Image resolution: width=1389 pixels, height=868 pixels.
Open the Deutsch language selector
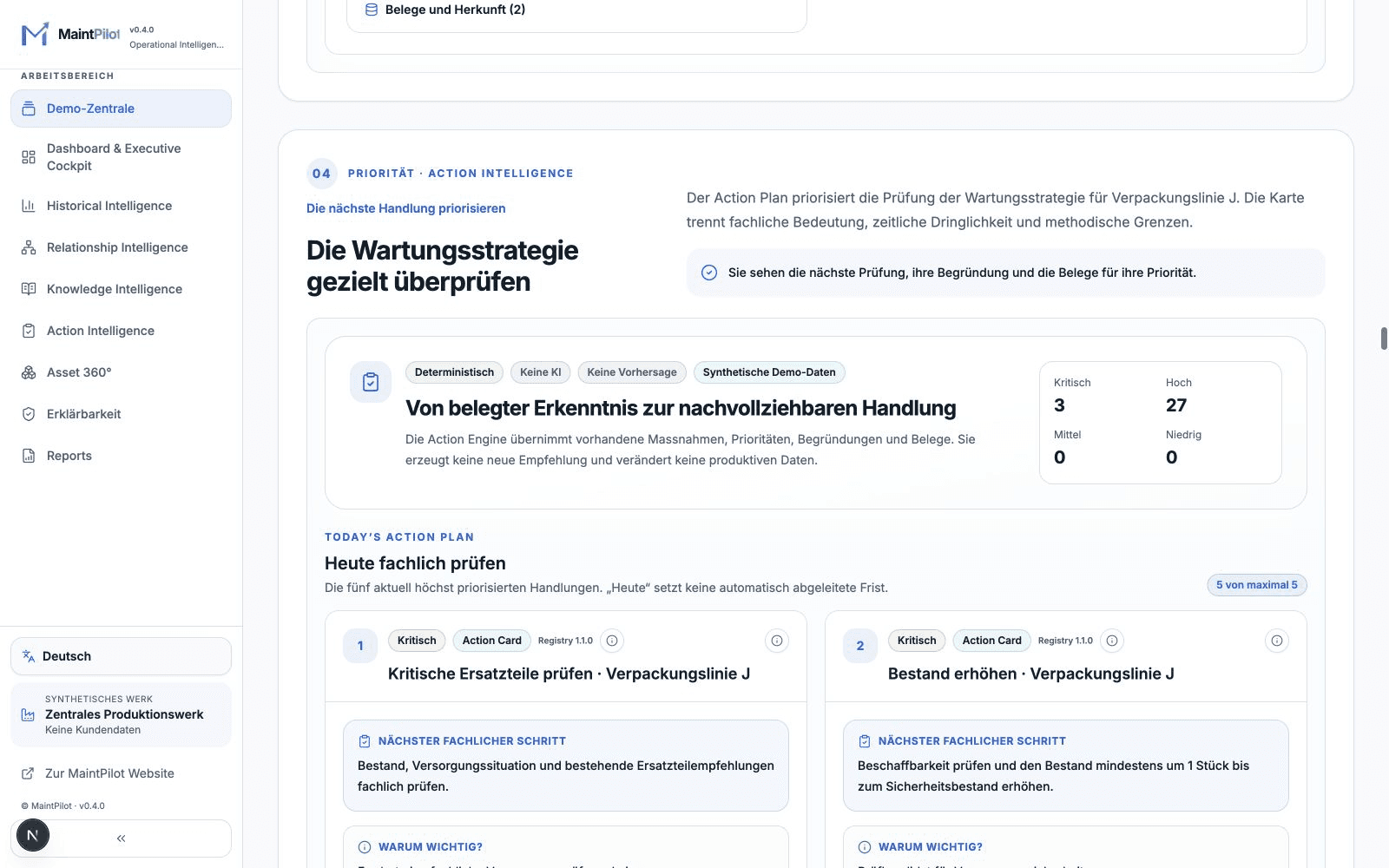[x=121, y=656]
